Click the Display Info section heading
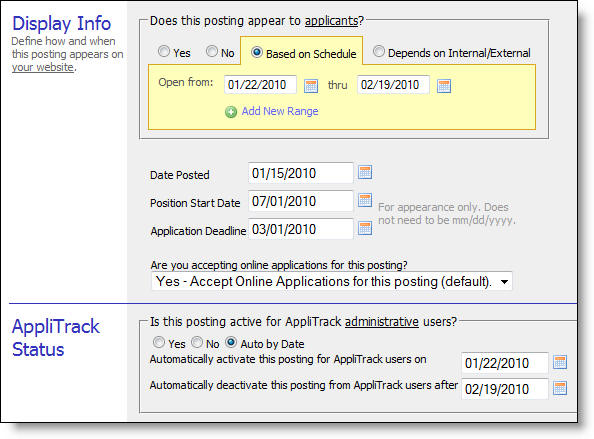Screen dimensions: 594x439 point(61,23)
